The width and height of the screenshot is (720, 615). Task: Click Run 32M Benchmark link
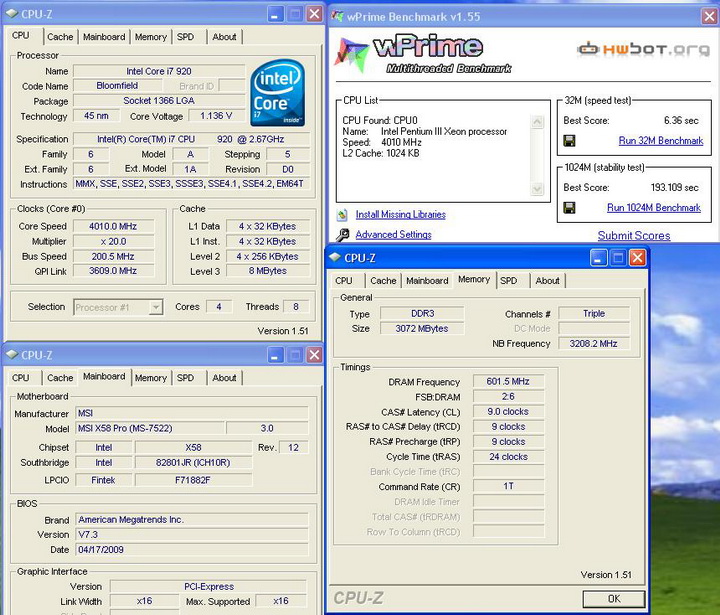coord(661,141)
